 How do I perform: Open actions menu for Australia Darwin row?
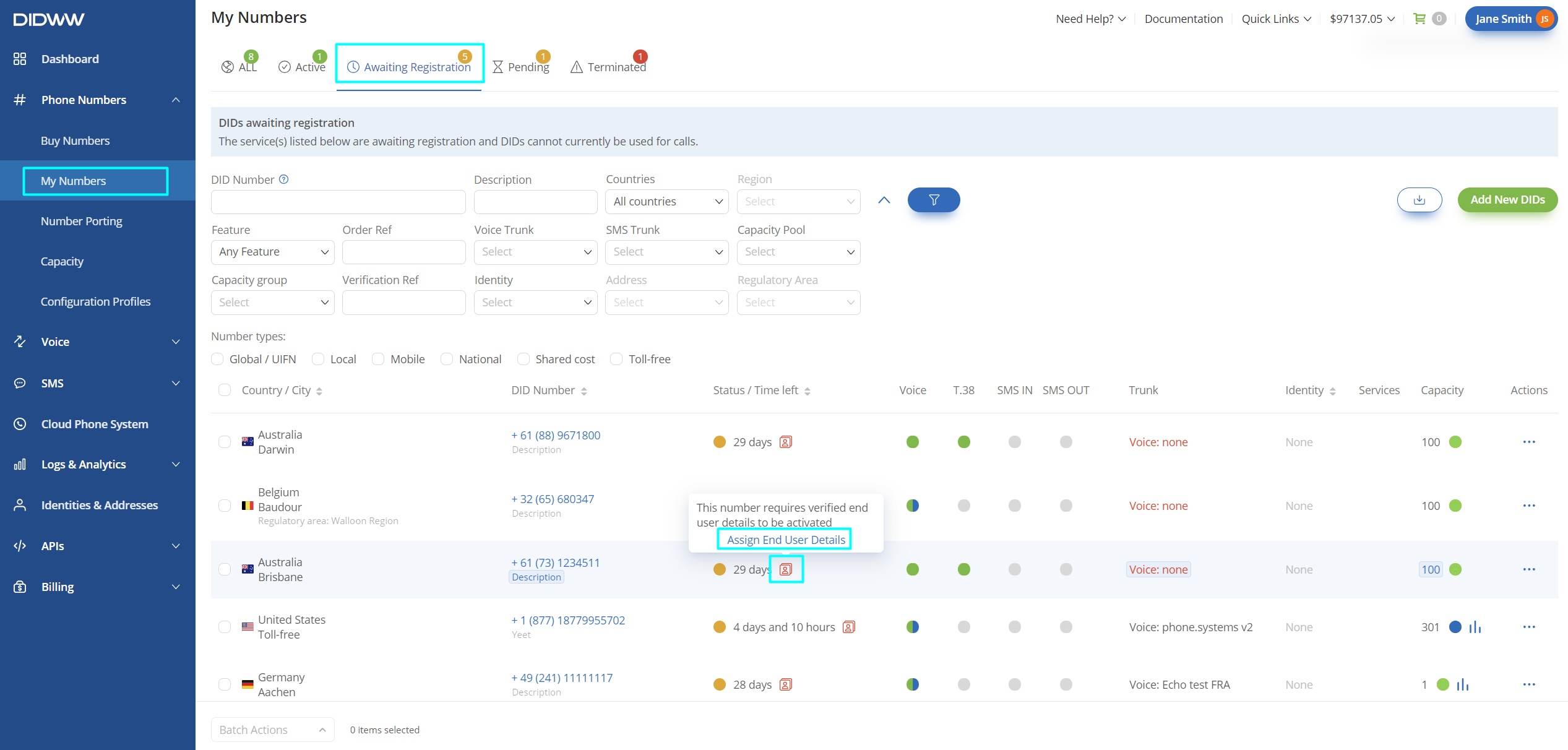(1529, 442)
